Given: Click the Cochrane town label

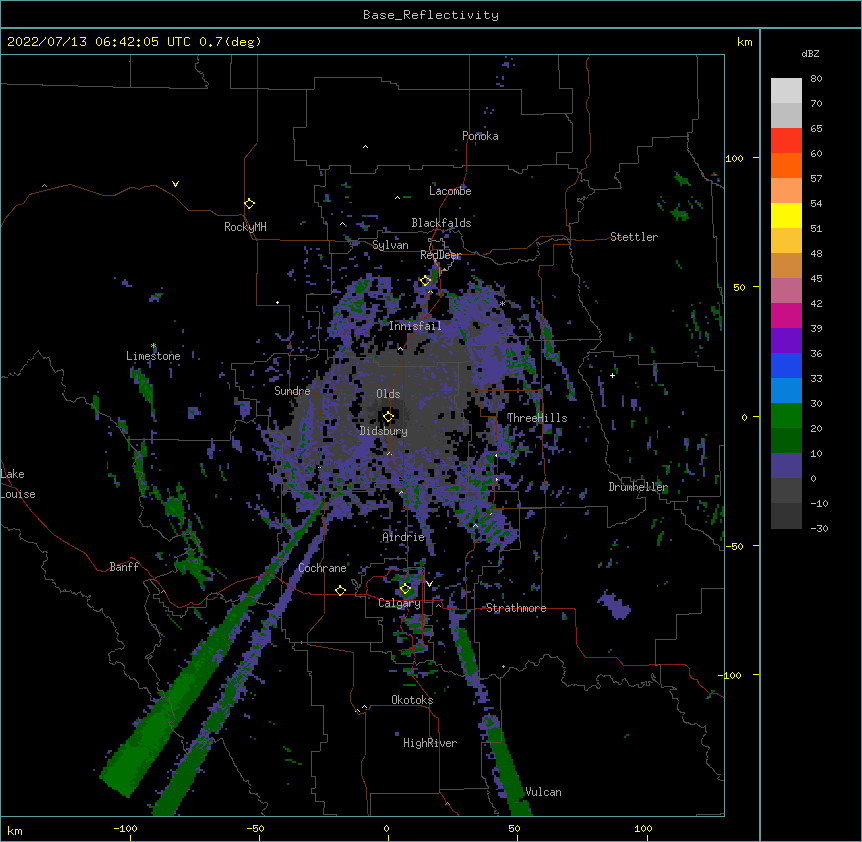Looking at the screenshot, I should coord(322,568).
